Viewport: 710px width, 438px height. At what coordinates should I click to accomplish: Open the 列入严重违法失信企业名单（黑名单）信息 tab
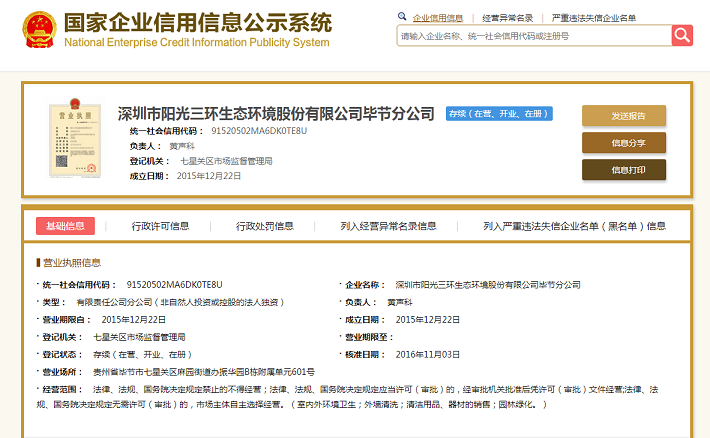(574, 226)
